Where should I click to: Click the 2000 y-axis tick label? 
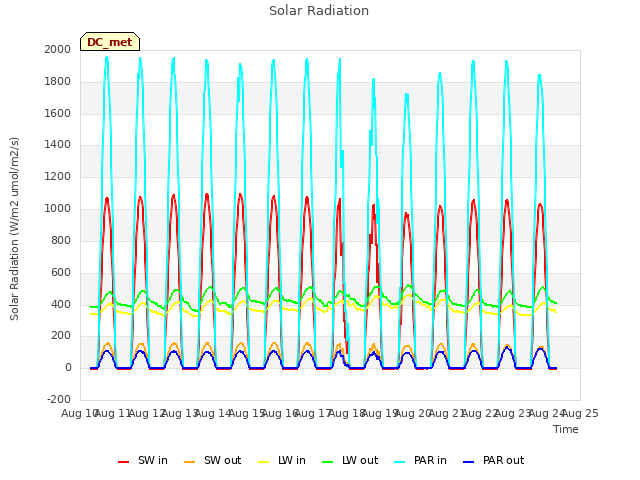[58, 49]
